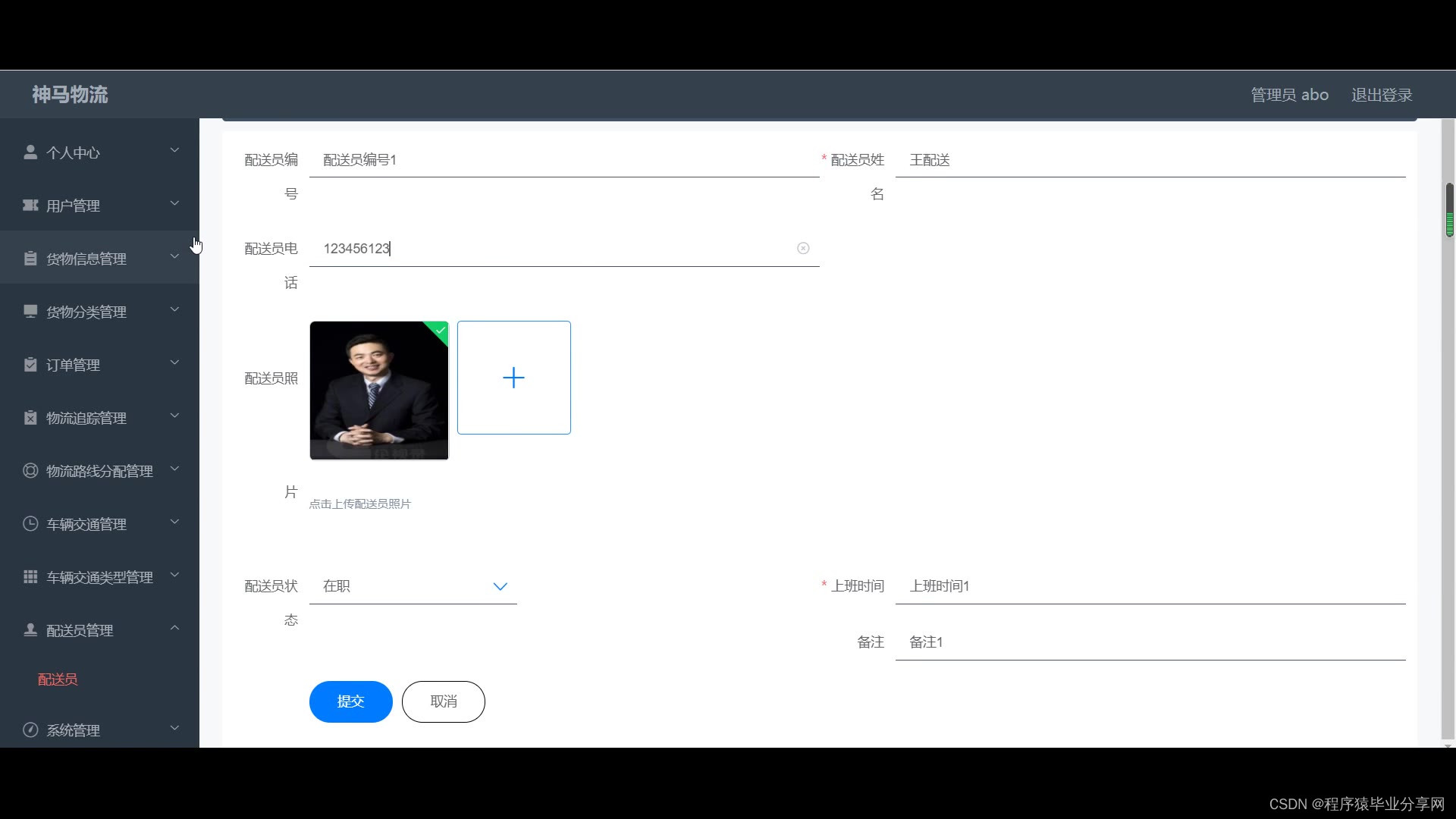Screen dimensions: 1456x819
Task: Click the 用户管理 sidebar icon
Action: tap(30, 206)
